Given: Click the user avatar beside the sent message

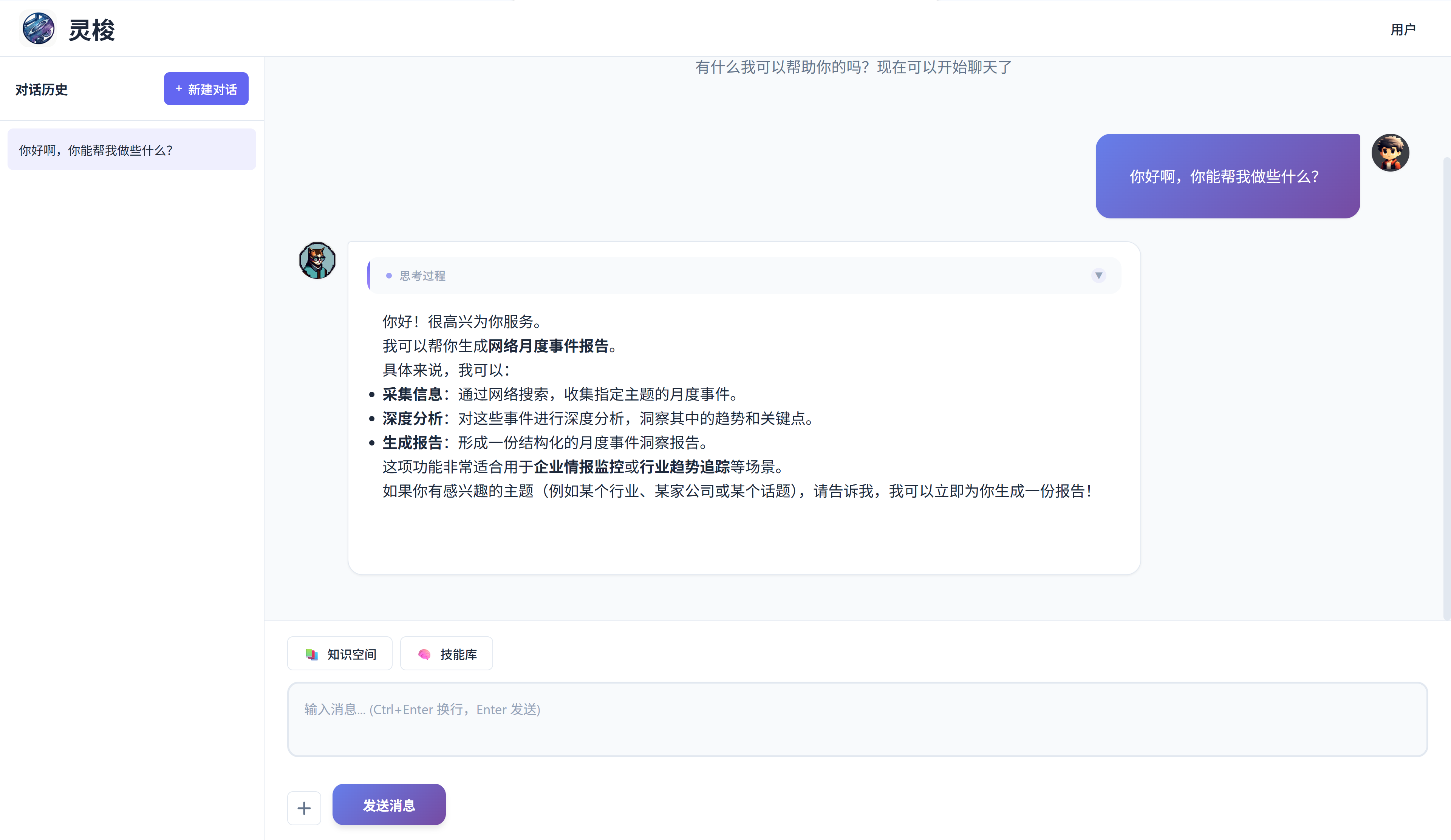Looking at the screenshot, I should click(1391, 153).
